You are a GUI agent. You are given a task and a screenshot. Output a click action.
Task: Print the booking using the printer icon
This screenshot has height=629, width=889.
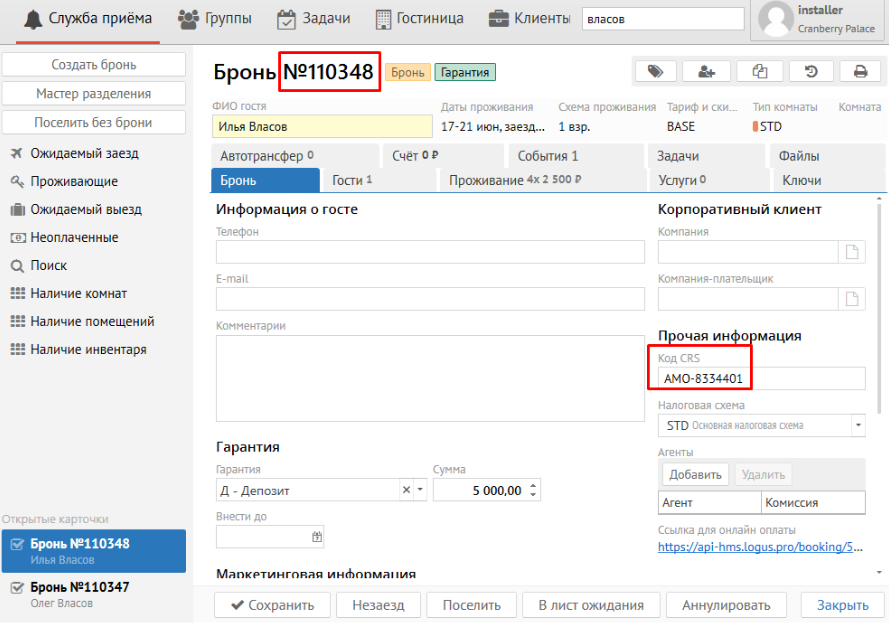pos(859,71)
